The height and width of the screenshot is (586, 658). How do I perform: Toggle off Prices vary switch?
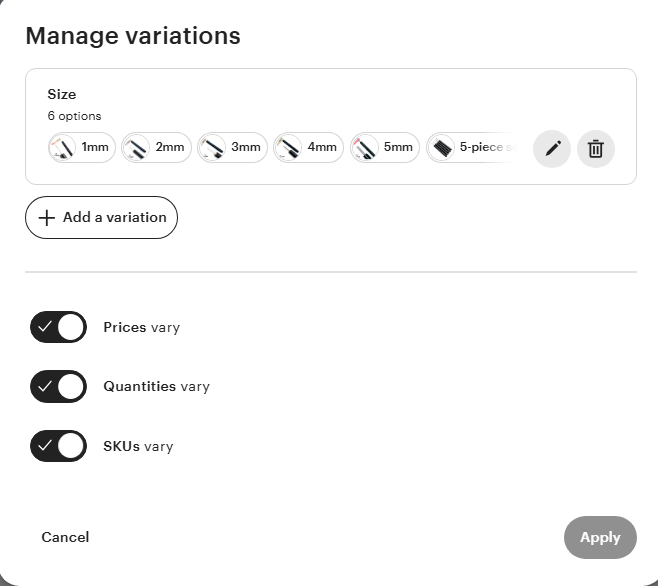[59, 327]
